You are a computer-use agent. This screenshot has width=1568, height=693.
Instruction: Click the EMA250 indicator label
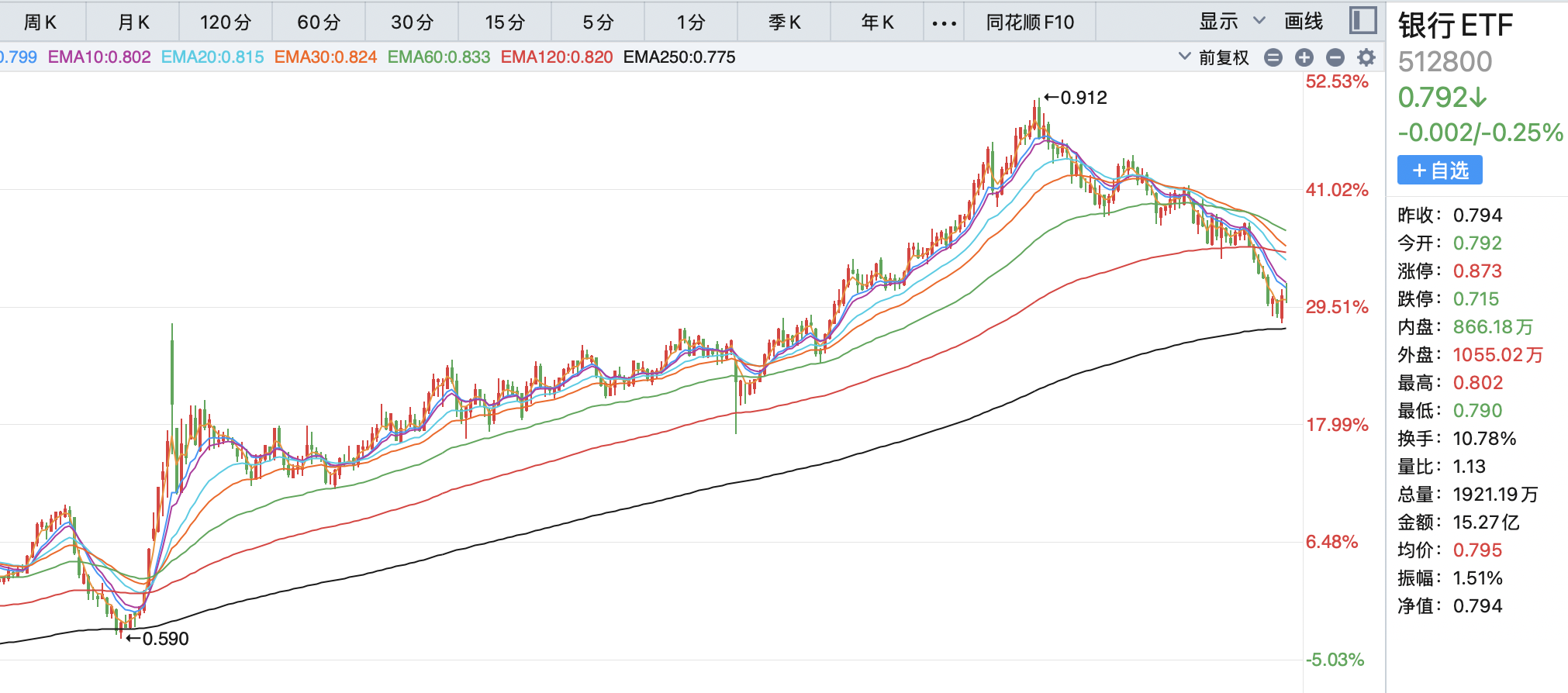[679, 57]
